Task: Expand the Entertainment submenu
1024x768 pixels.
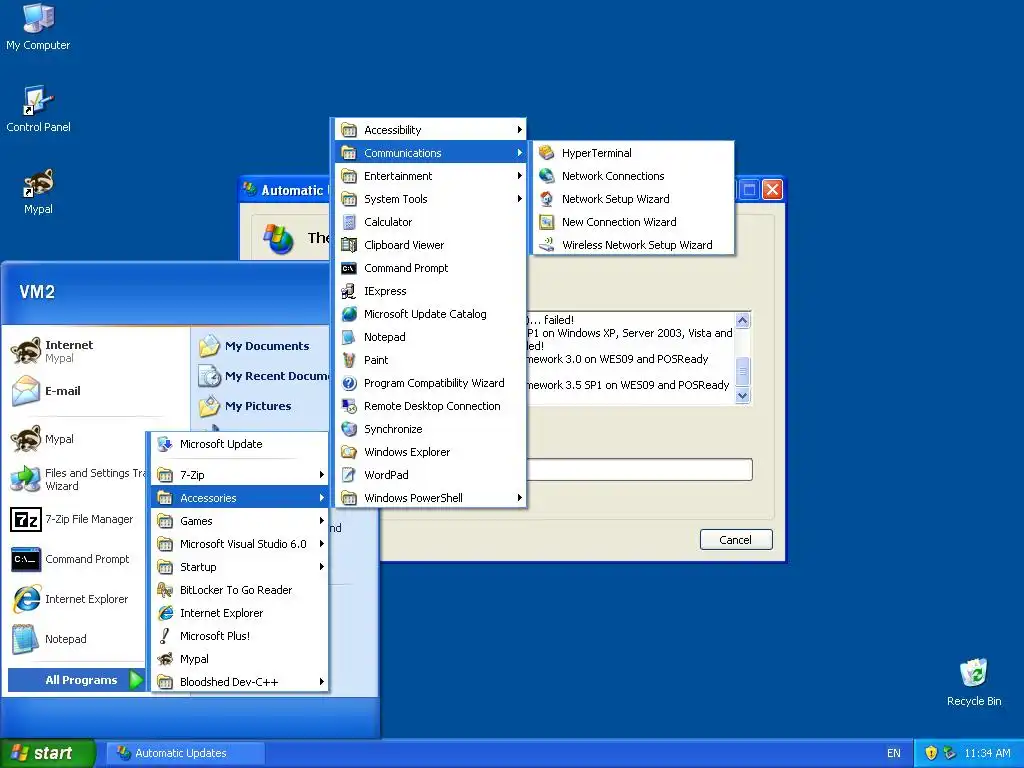Action: pyautogui.click(x=431, y=176)
